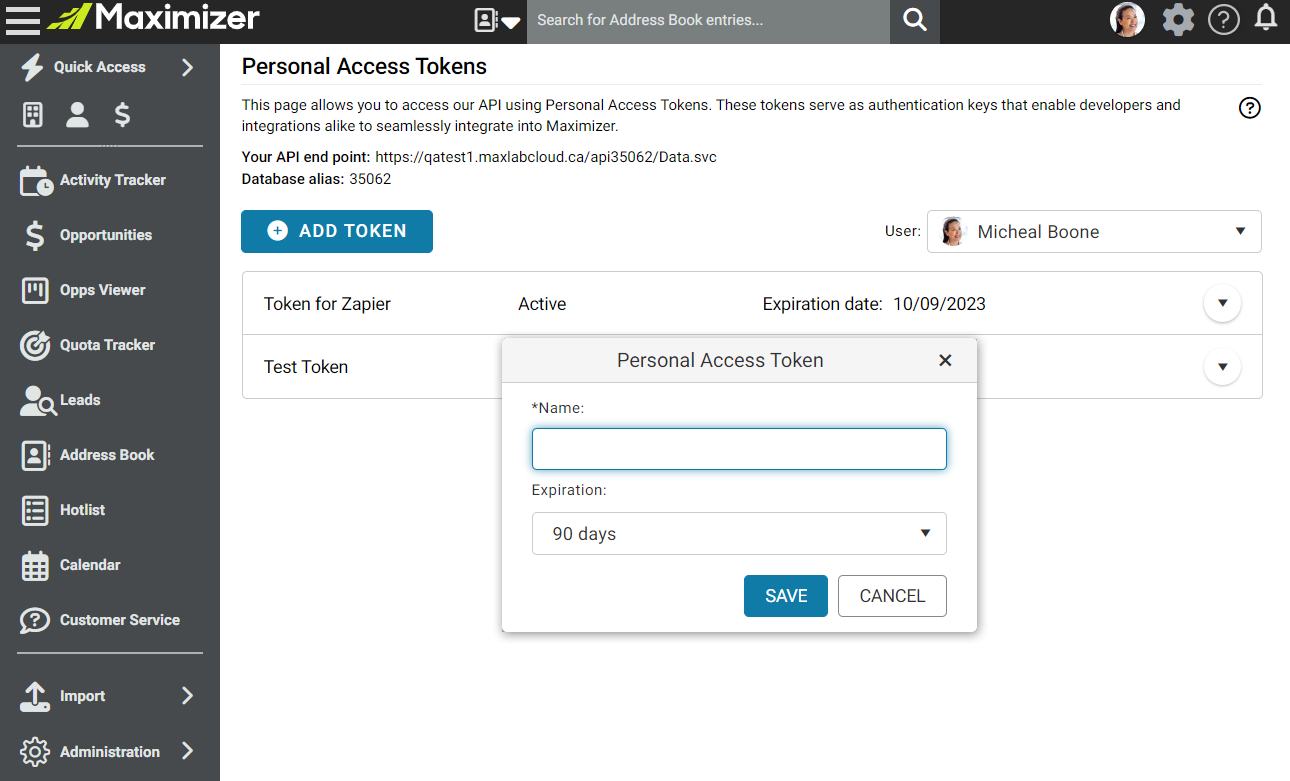Open the User Micheal Boone dropdown
1290x781 pixels.
point(1094,231)
